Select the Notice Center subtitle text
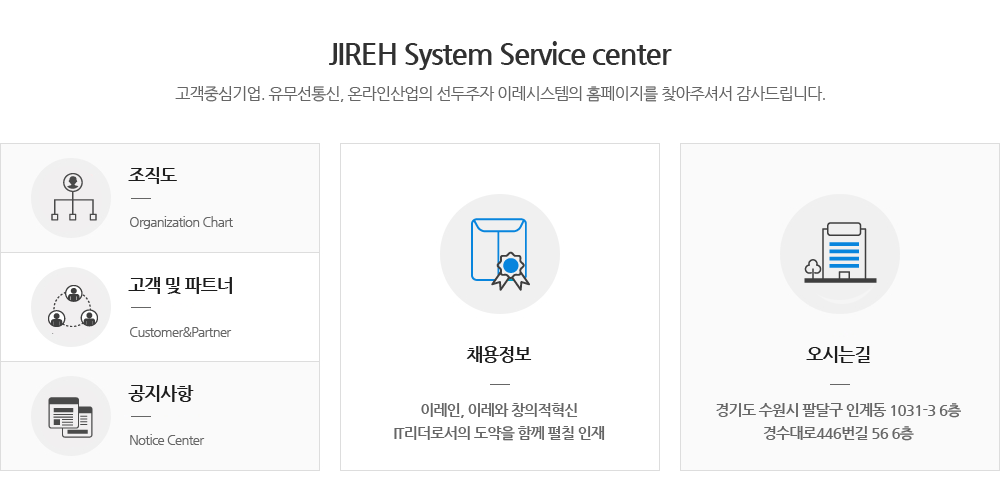 pyautogui.click(x=166, y=440)
